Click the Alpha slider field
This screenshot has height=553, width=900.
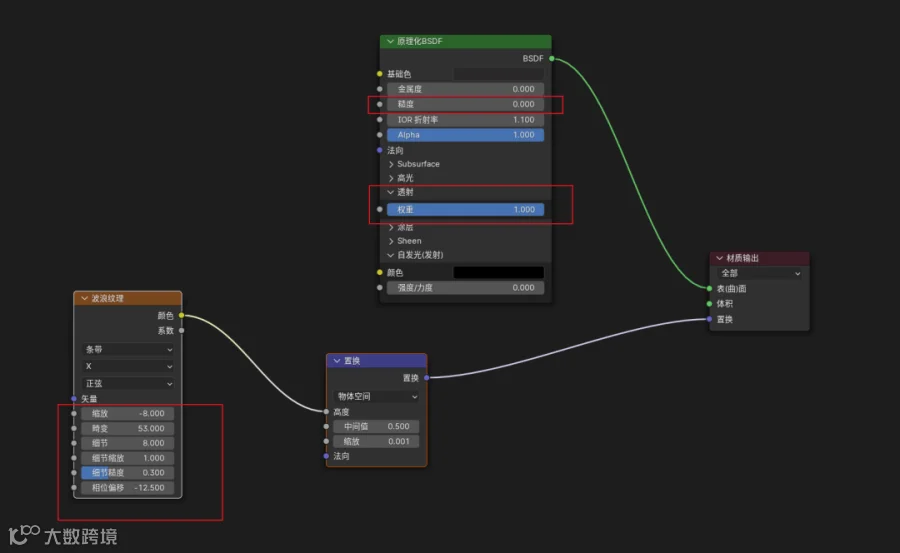pyautogui.click(x=465, y=135)
